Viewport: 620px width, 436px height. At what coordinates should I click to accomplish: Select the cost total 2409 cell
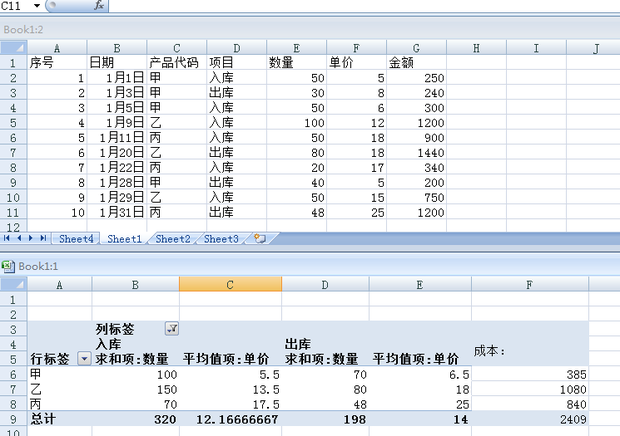coord(529,419)
